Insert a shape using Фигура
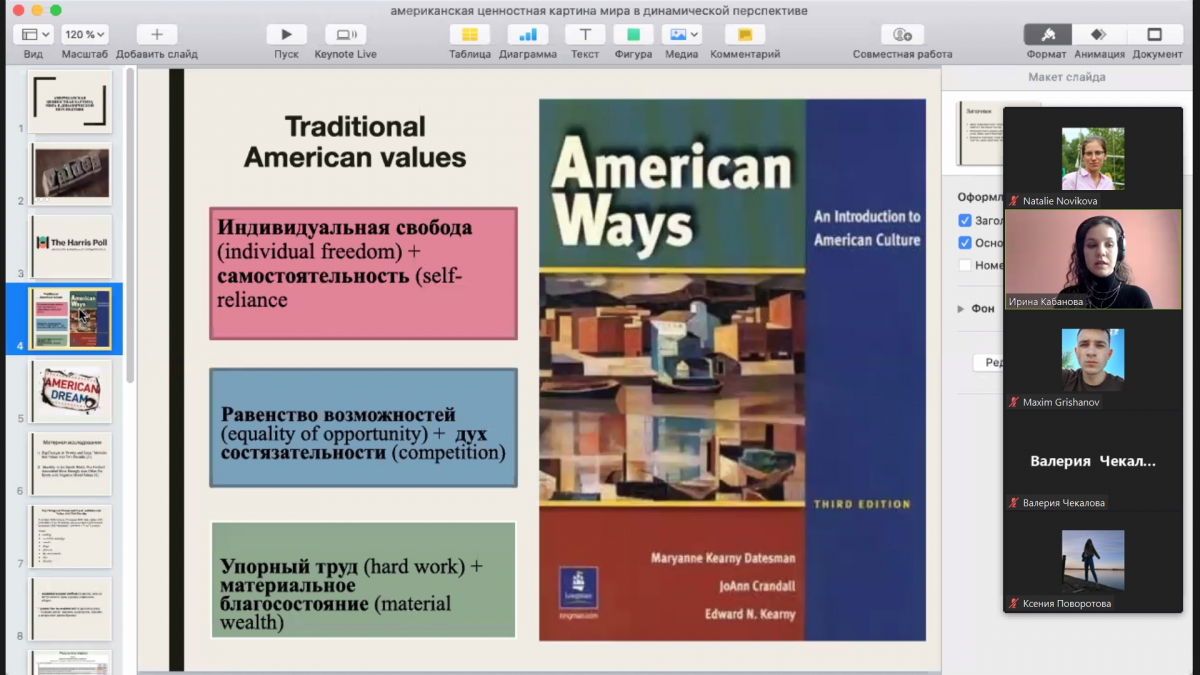Image resolution: width=1200 pixels, height=675 pixels. [633, 35]
